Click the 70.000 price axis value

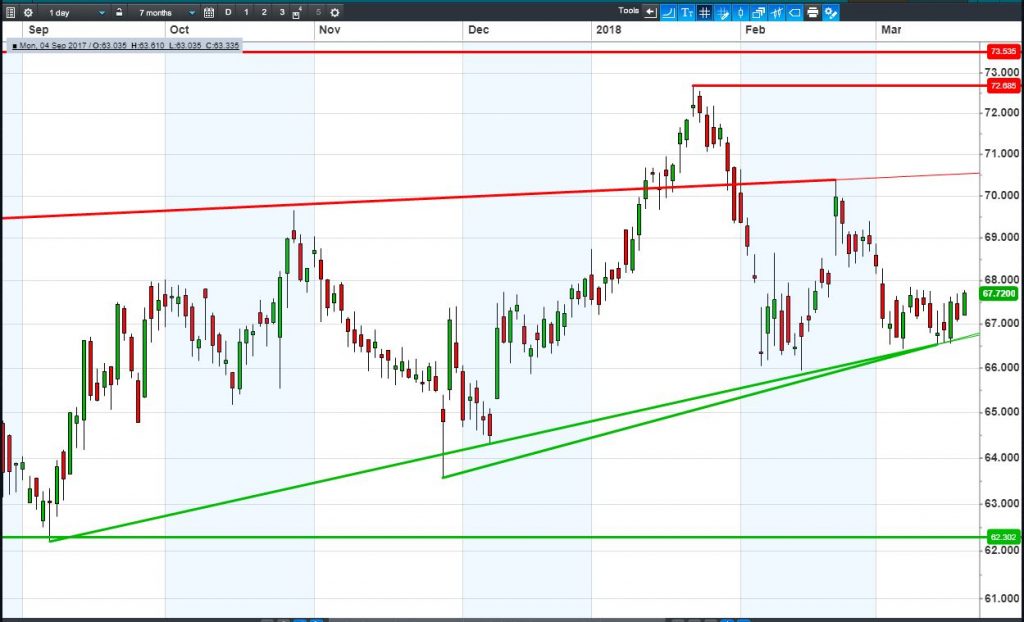(1004, 195)
